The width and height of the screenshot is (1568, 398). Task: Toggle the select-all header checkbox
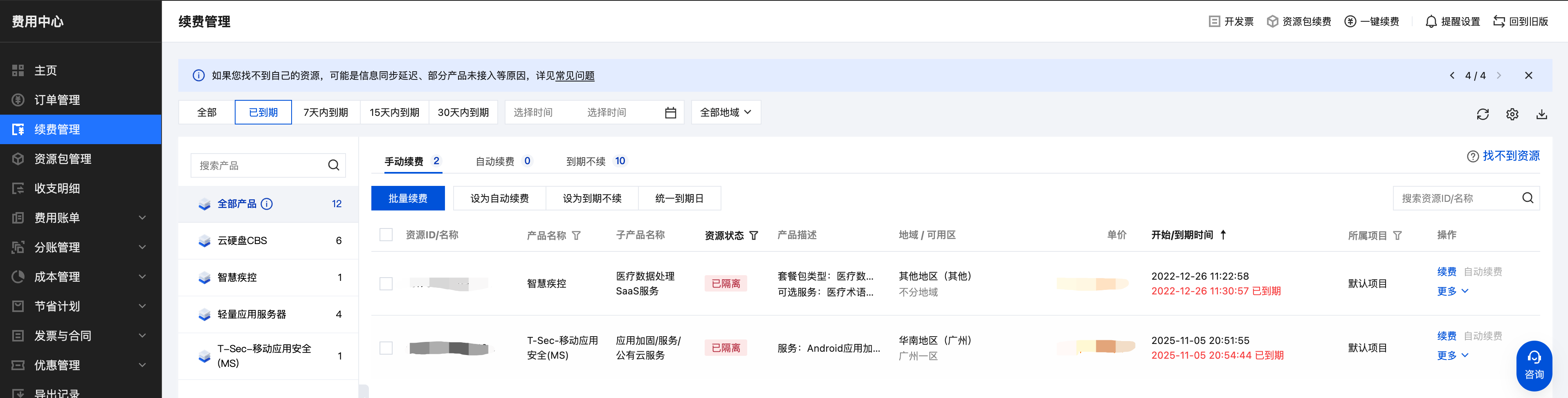point(386,235)
